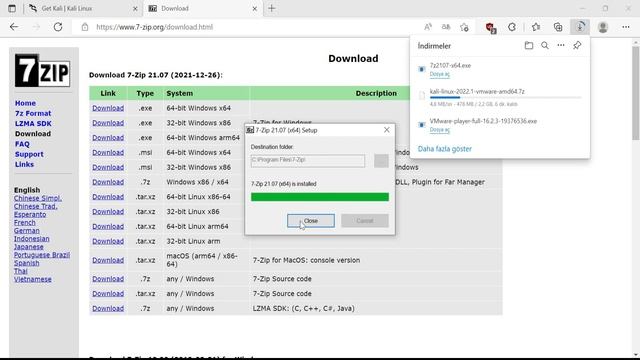The height and width of the screenshot is (360, 640).
Task: Click Close button in 7-Zip Setup
Action: tap(311, 221)
